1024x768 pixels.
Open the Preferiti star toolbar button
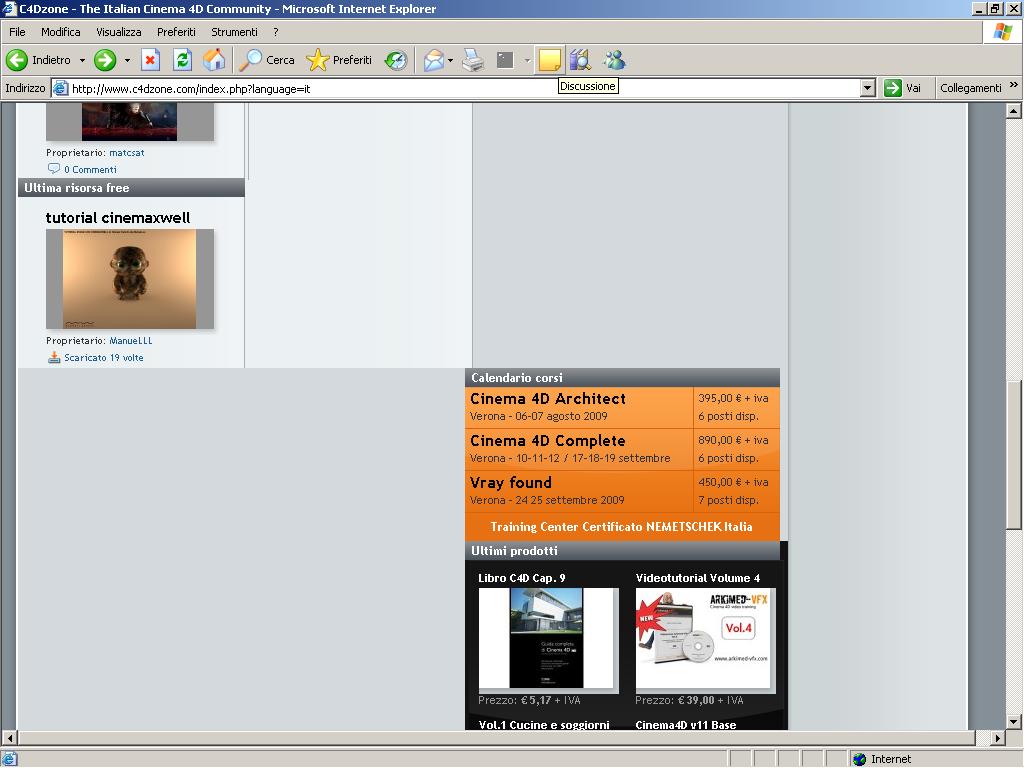(339, 60)
